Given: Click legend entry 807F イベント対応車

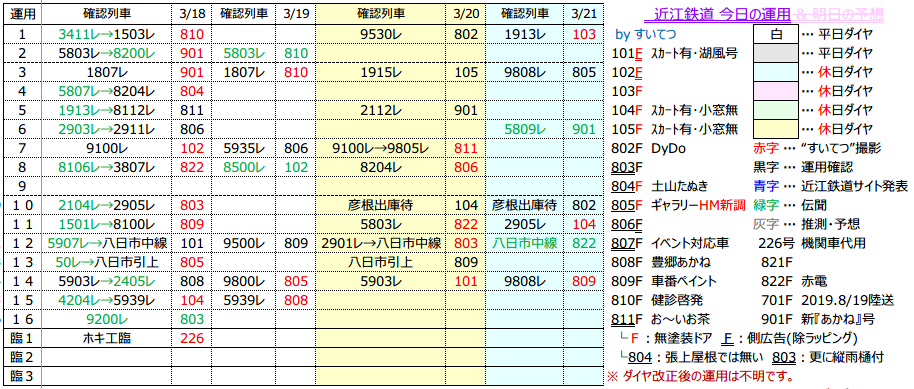Looking at the screenshot, I should click(671, 243).
